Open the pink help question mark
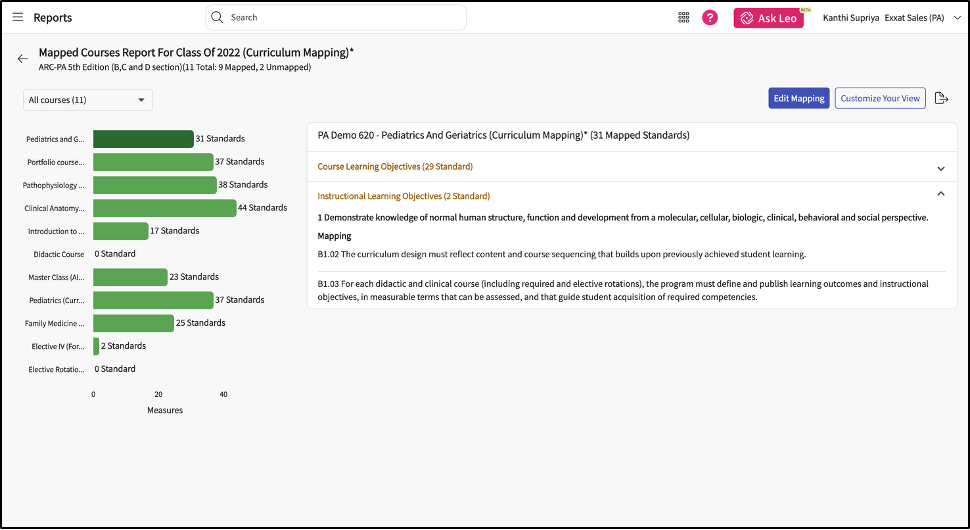 [x=710, y=18]
